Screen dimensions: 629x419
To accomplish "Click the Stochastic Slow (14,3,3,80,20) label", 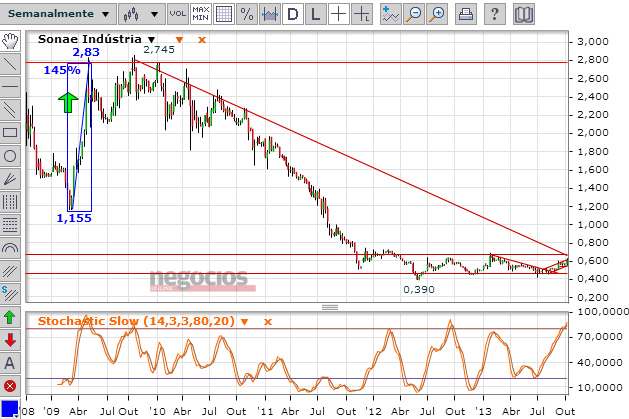I will 136,321.
